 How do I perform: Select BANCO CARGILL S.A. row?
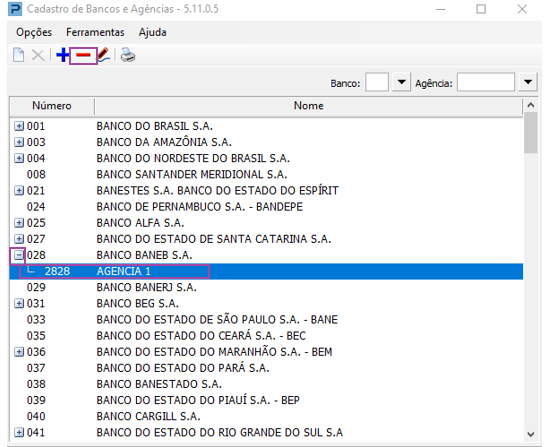pyautogui.click(x=266, y=416)
